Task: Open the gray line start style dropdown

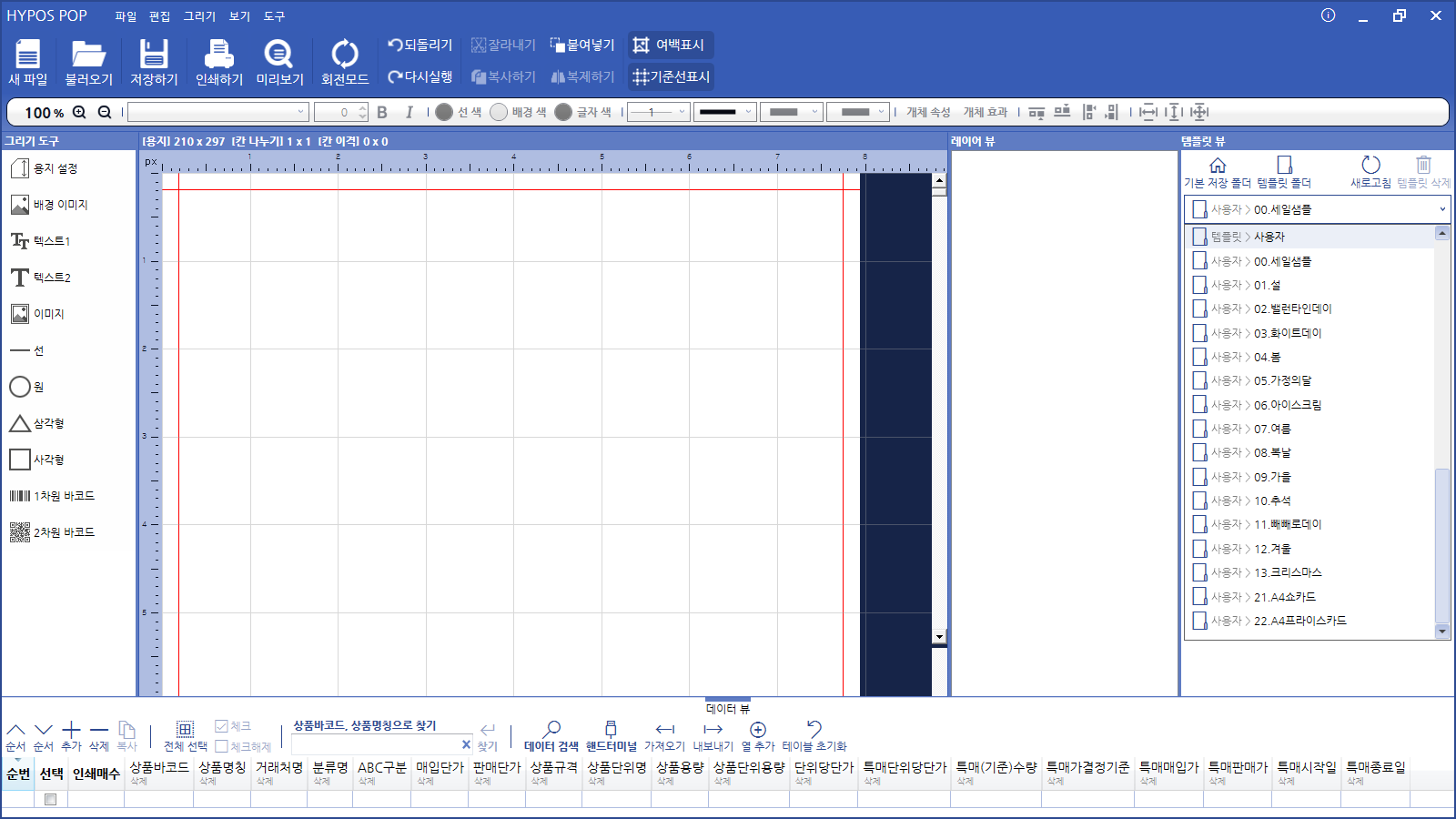Action: (792, 112)
